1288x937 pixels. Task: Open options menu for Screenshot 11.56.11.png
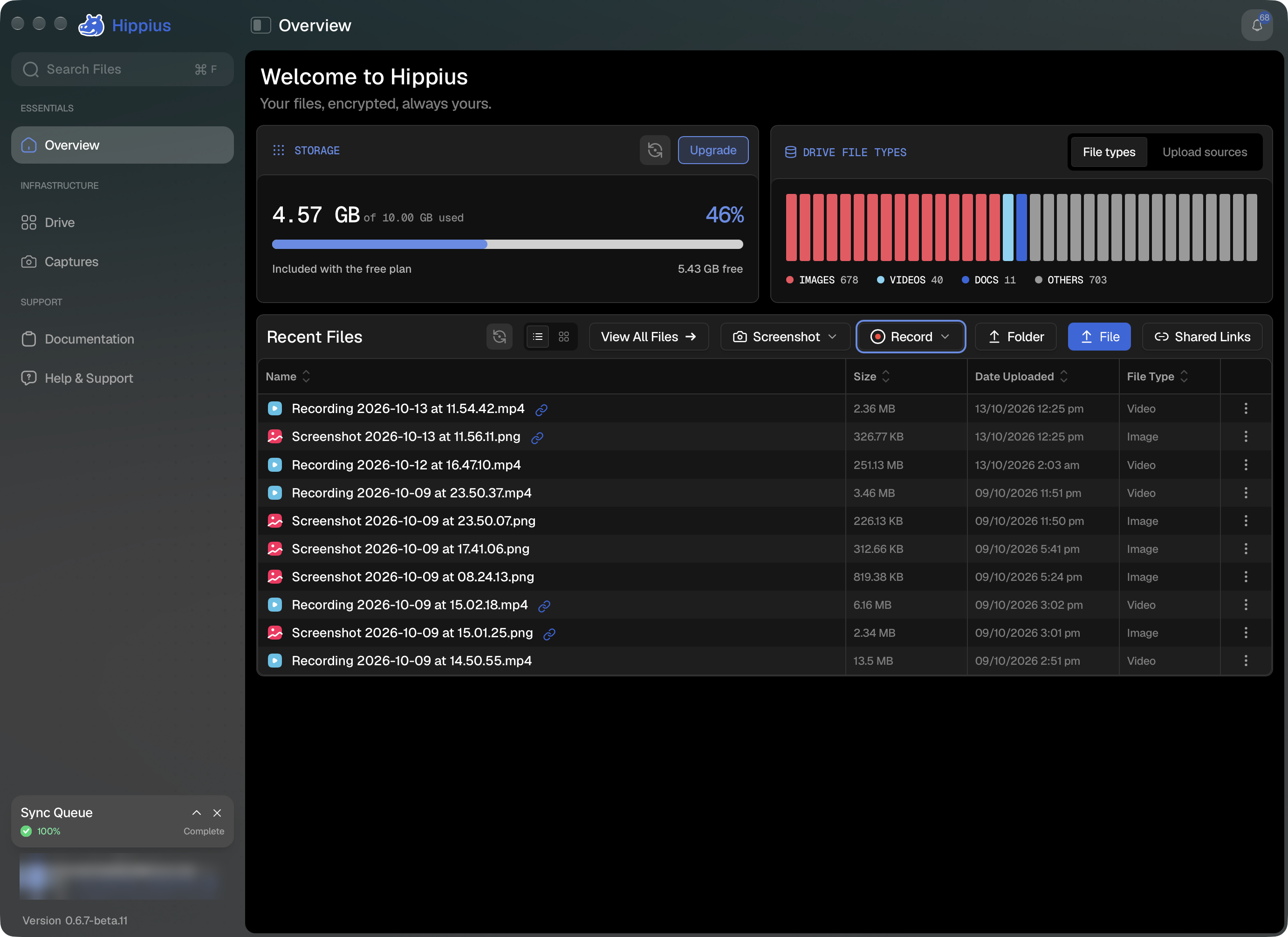pyautogui.click(x=1246, y=436)
